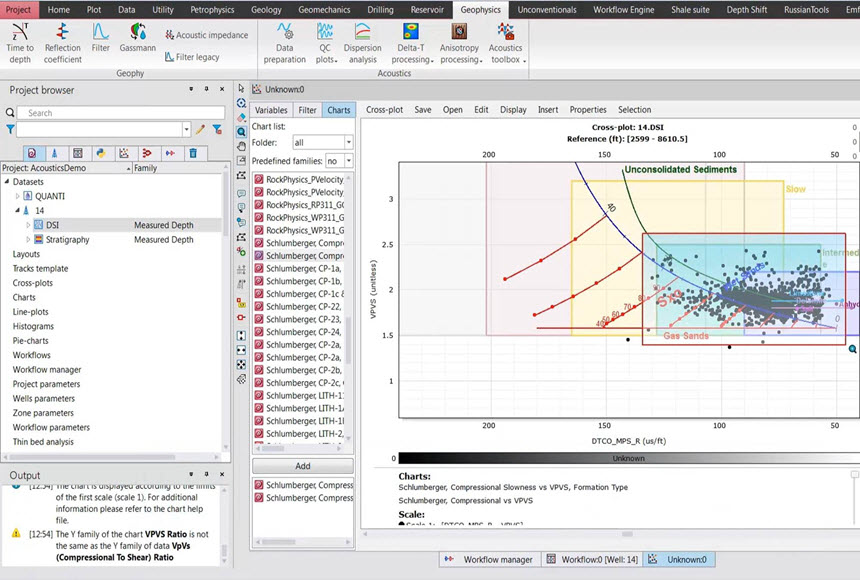860x580 pixels.
Task: Click the Add button below chart list
Action: (302, 466)
